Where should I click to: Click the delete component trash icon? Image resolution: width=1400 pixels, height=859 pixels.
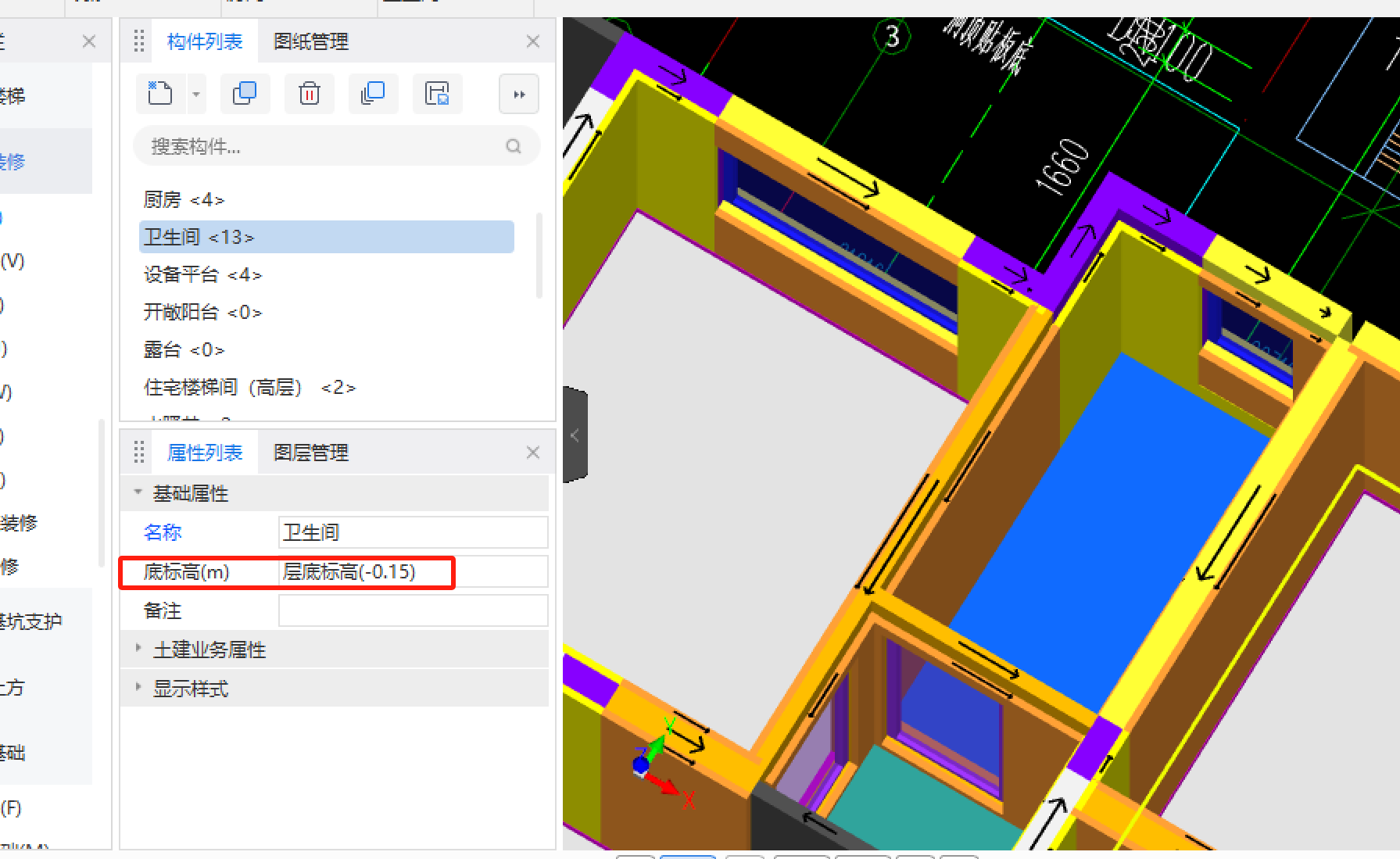[310, 94]
